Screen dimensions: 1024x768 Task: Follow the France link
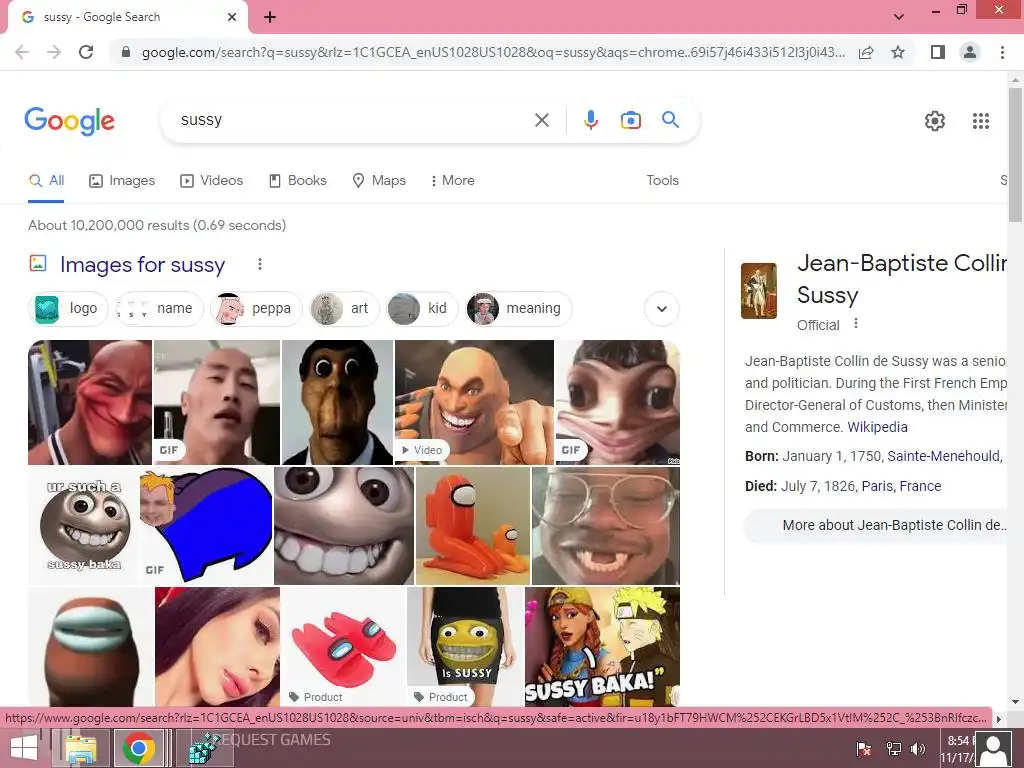click(920, 487)
